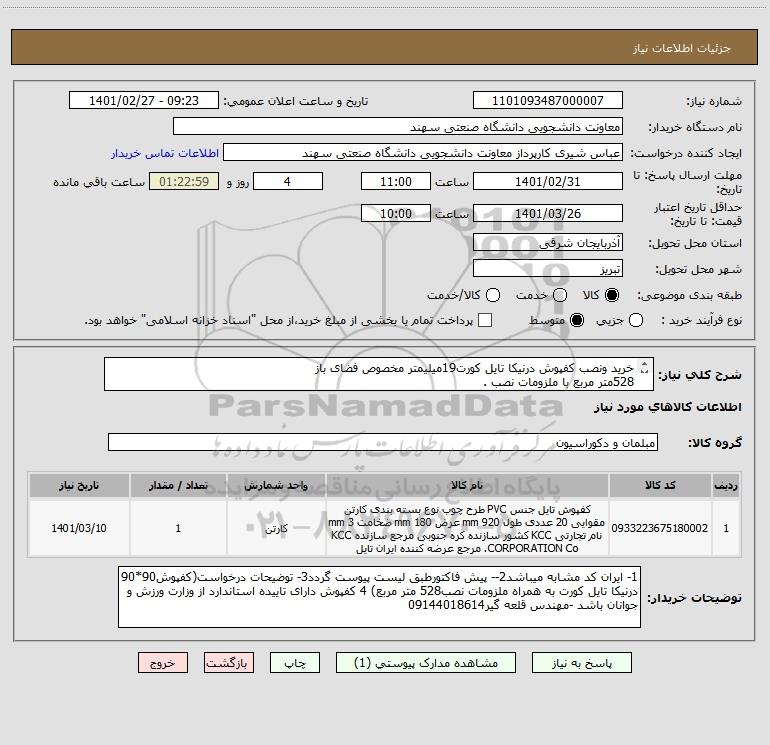Click the delivery province field آذربایجان شرقی
The width and height of the screenshot is (770, 745).
(548, 242)
